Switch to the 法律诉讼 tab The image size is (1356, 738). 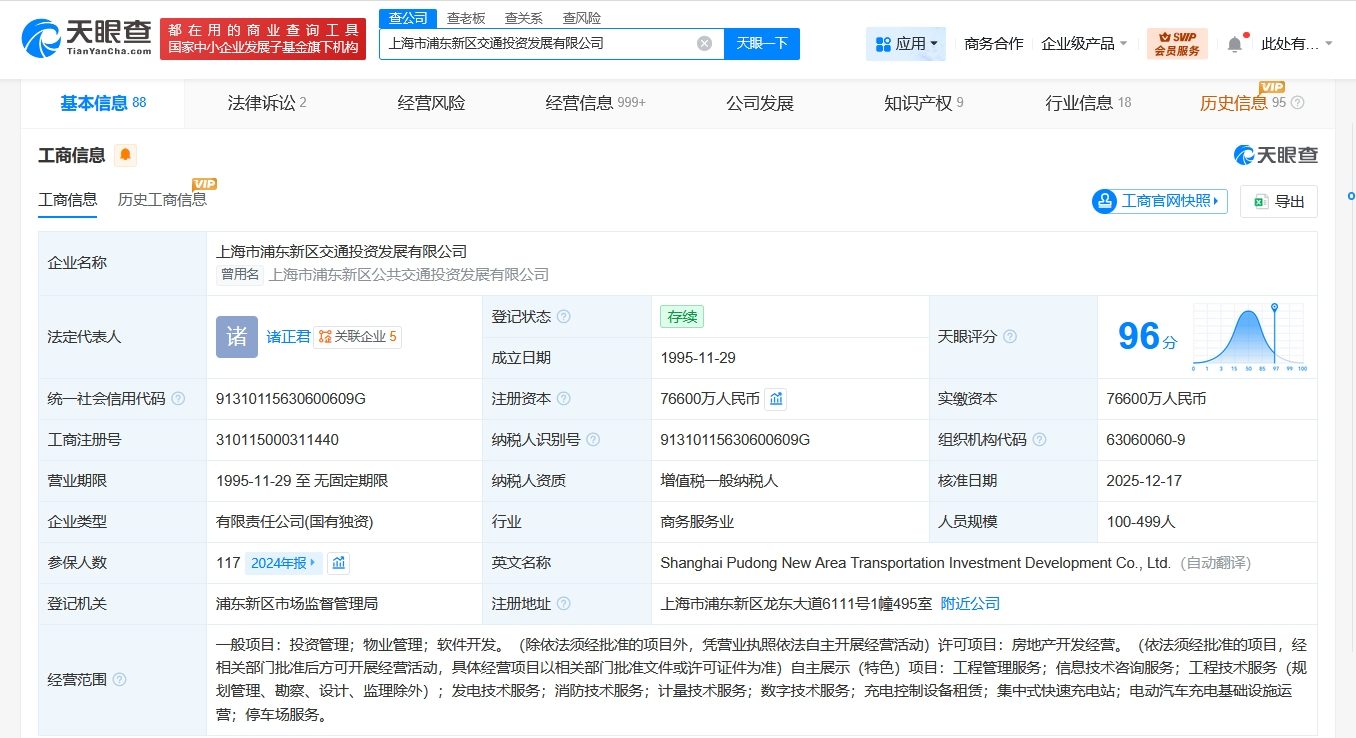click(x=259, y=101)
